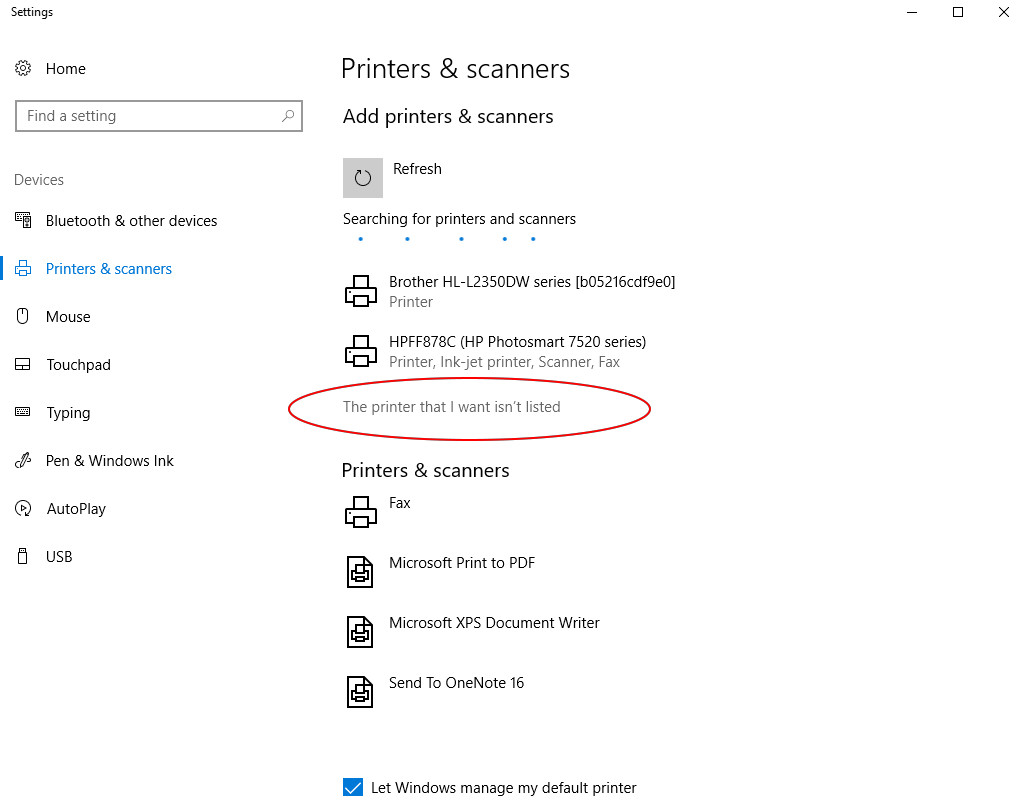This screenshot has height=796, width=1023.
Task: Open the Touchpad settings page
Action: 78,365
